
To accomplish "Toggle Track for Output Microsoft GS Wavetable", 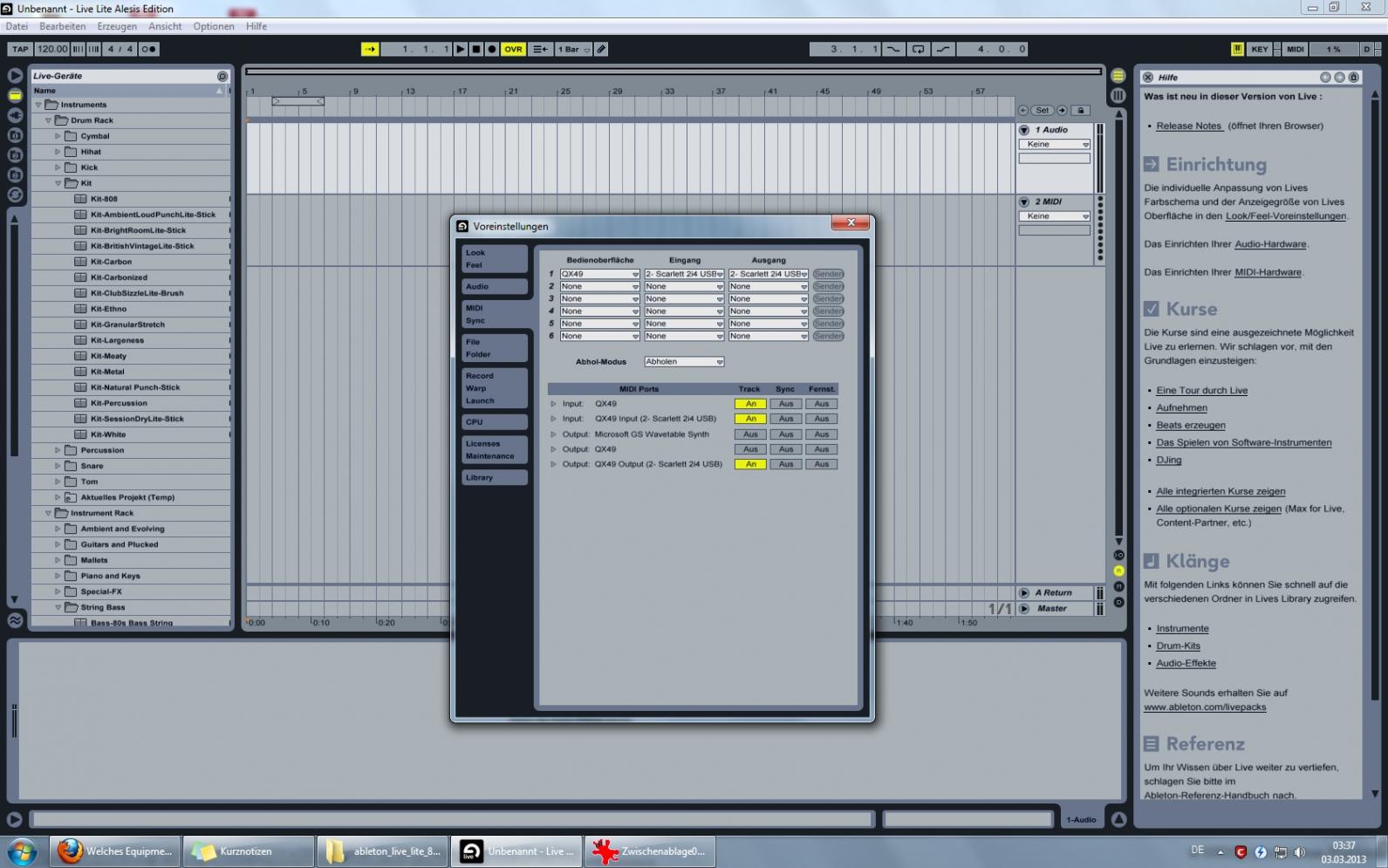I will pos(750,434).
